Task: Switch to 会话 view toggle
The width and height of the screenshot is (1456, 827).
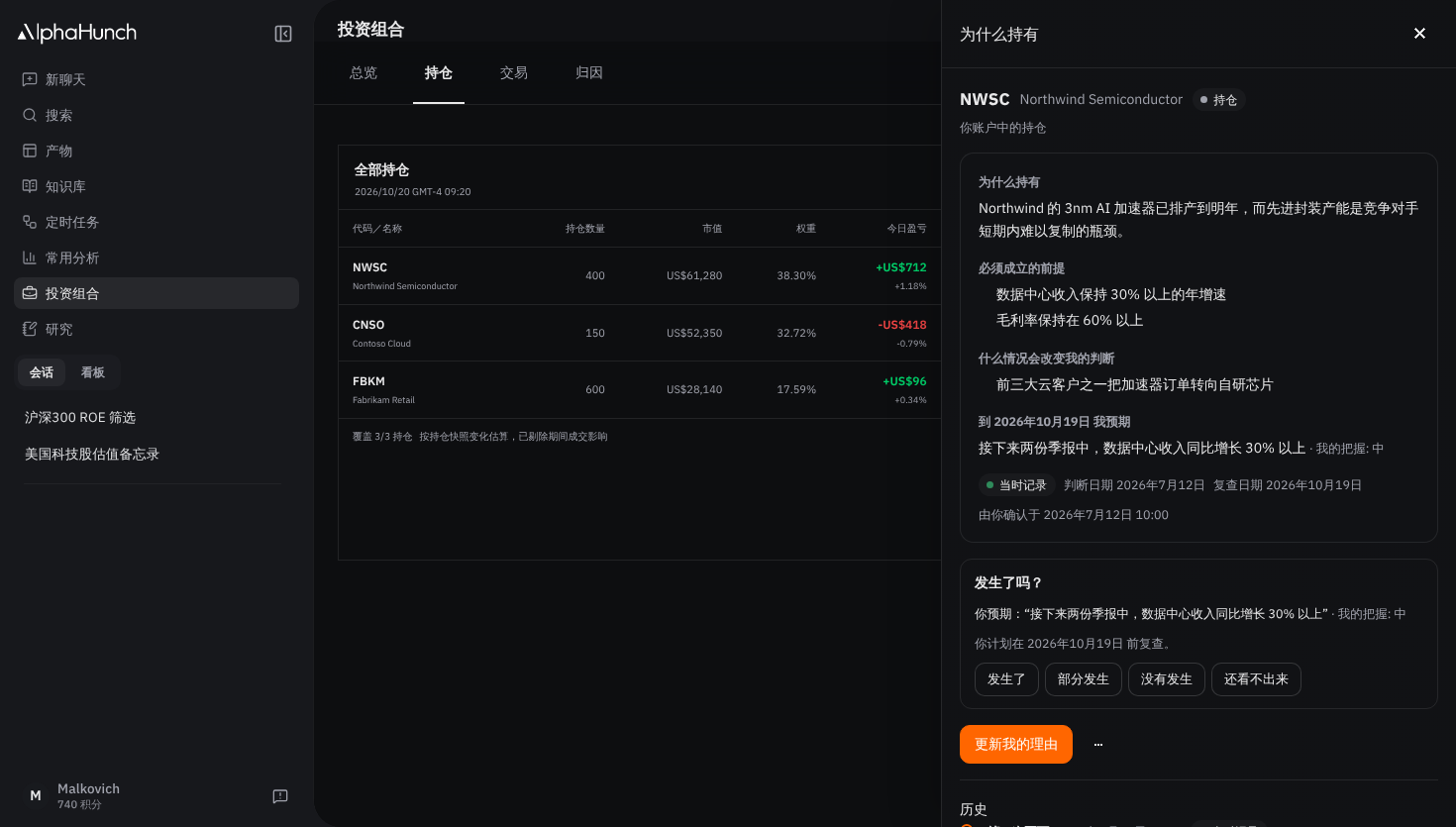Action: (x=42, y=372)
